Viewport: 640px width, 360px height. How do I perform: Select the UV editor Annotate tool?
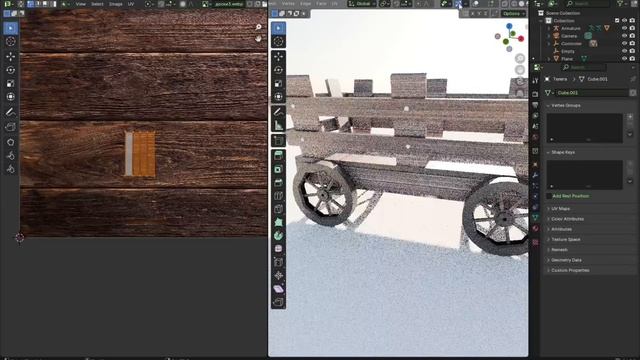(x=11, y=112)
